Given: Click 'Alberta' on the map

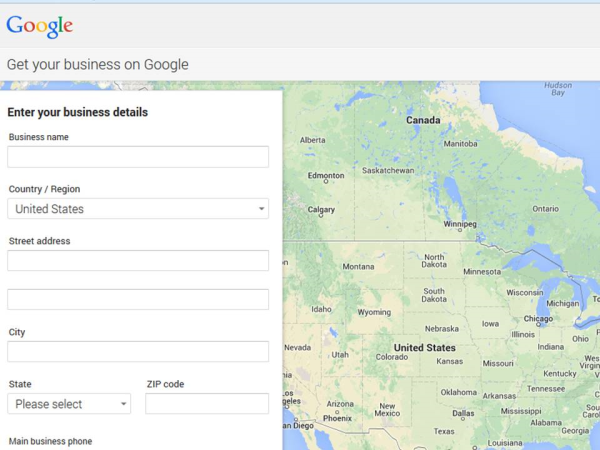Looking at the screenshot, I should (x=313, y=140).
